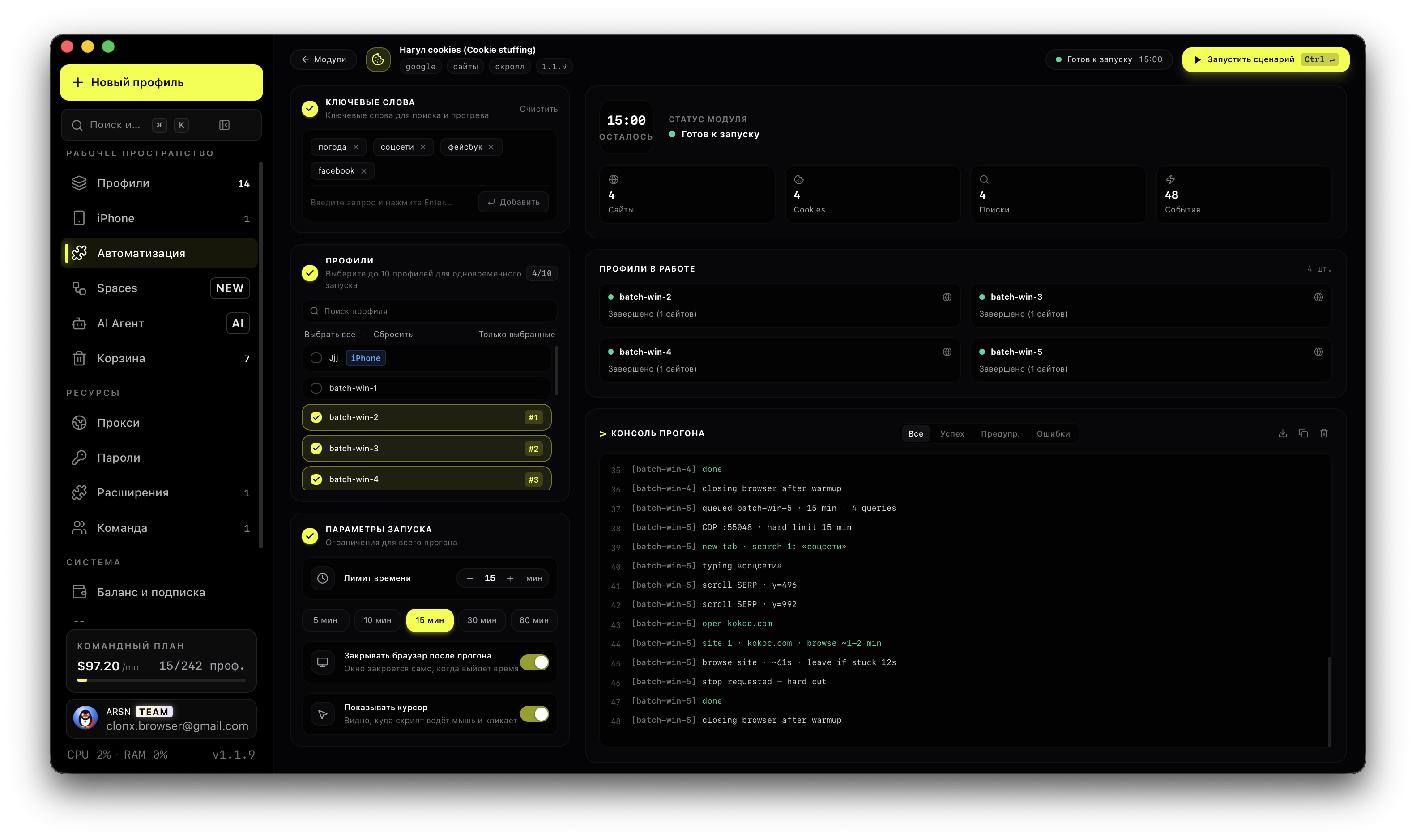Viewport: 1416px width, 840px height.
Task: Decrease time limit with minus stepper
Action: [x=469, y=578]
